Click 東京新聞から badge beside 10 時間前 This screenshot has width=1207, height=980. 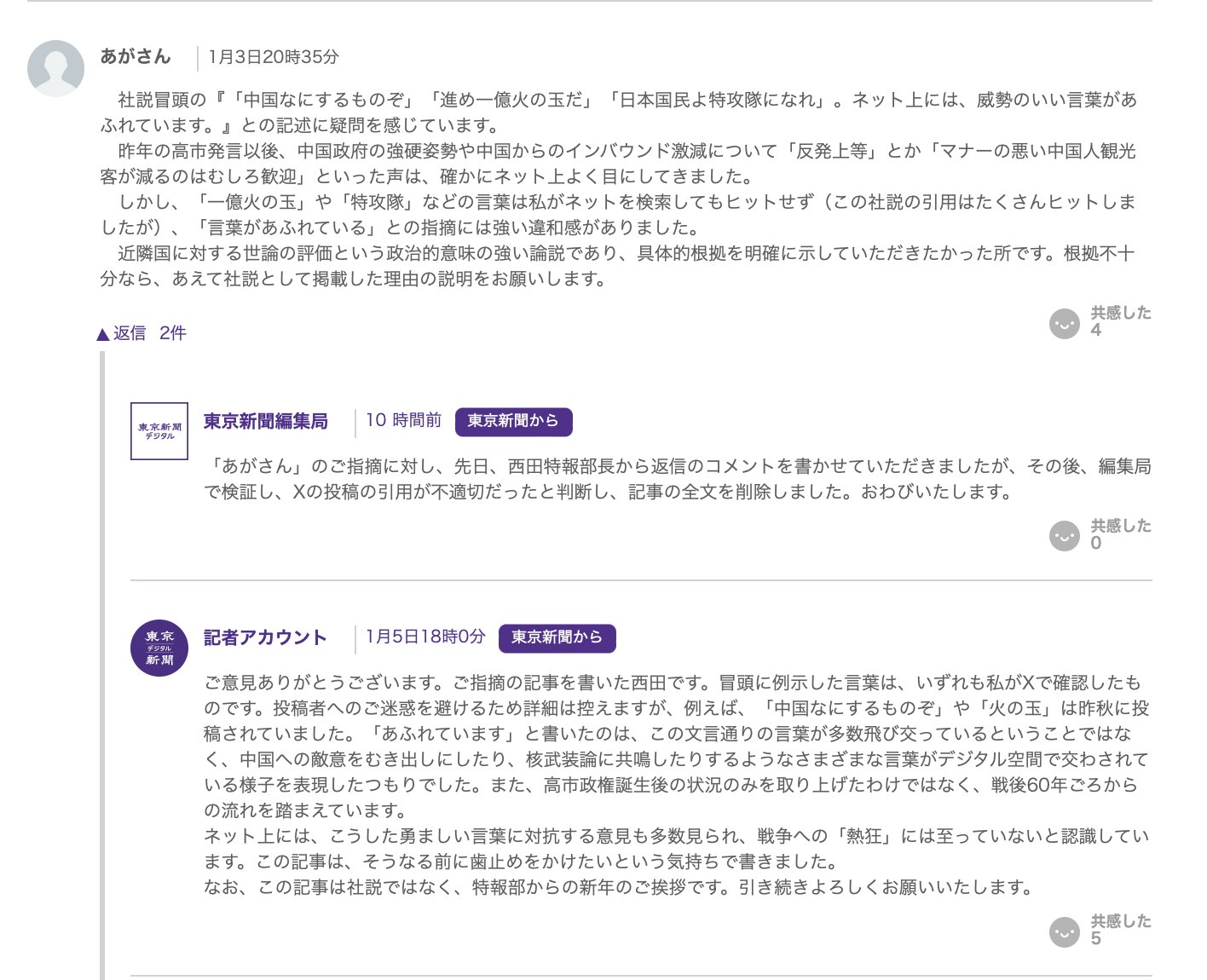(513, 421)
